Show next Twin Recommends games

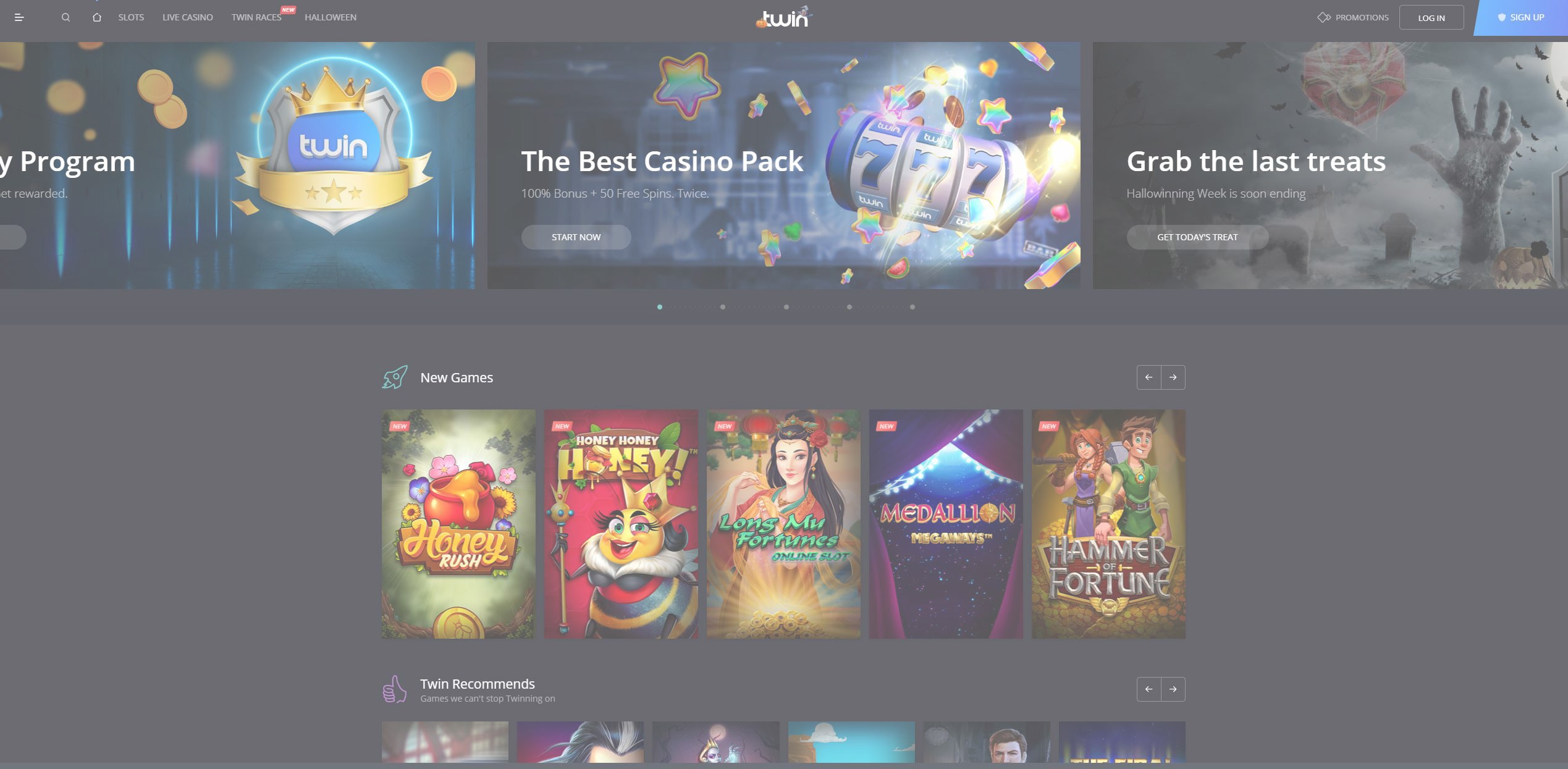click(1173, 689)
